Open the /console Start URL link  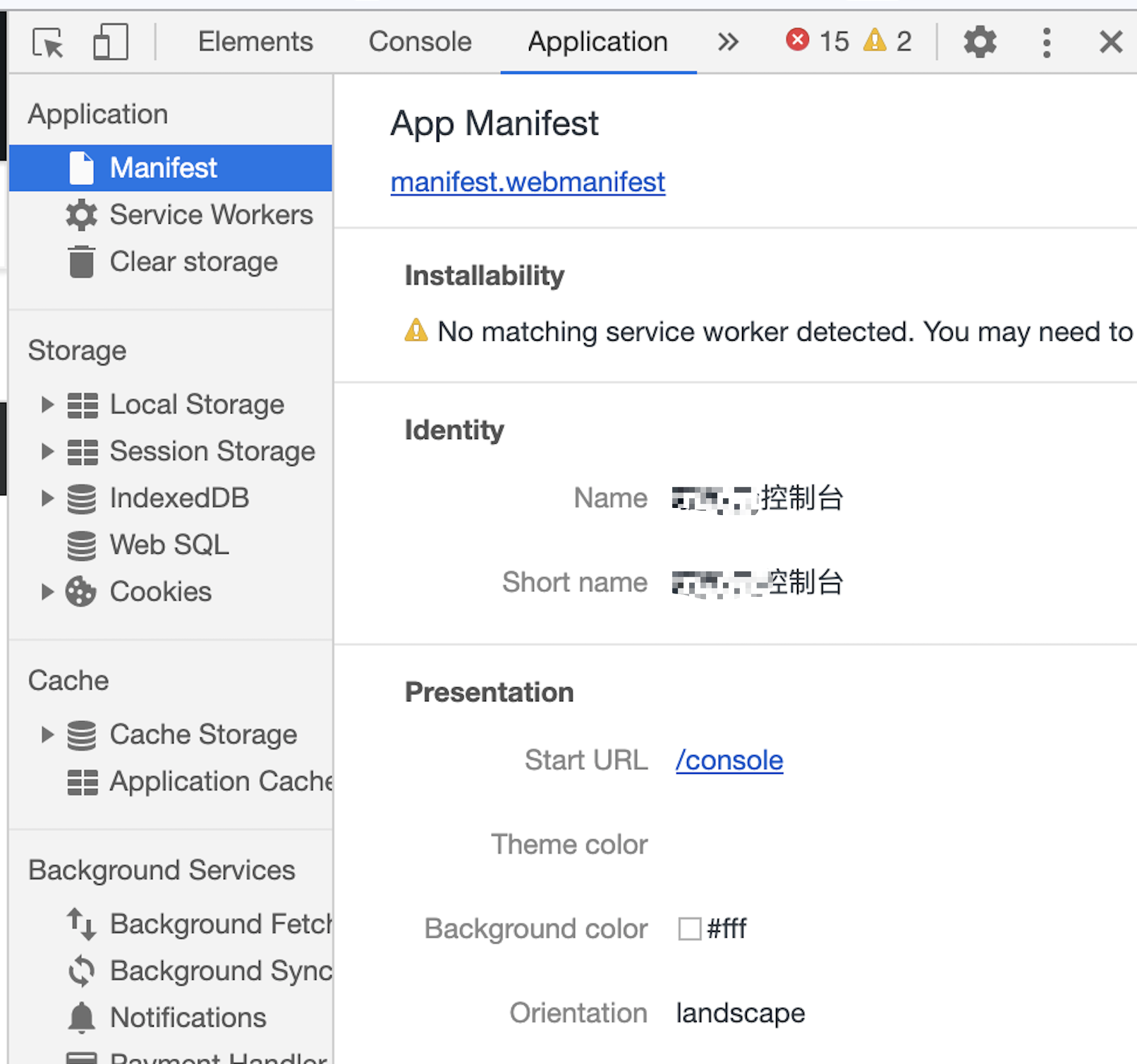click(x=729, y=760)
